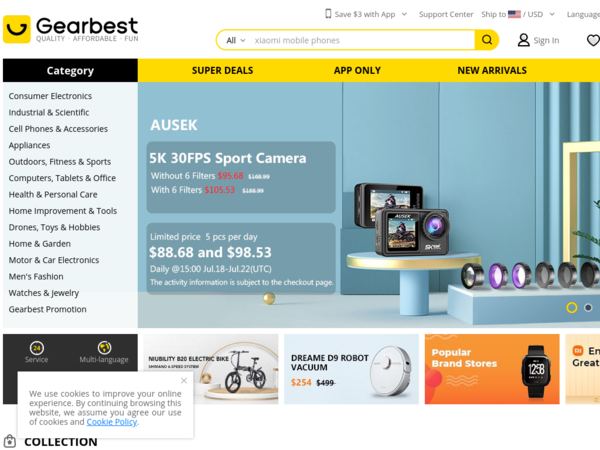Viewport: 600px width, 450px height.
Task: Click the Sign In user icon
Action: (523, 40)
